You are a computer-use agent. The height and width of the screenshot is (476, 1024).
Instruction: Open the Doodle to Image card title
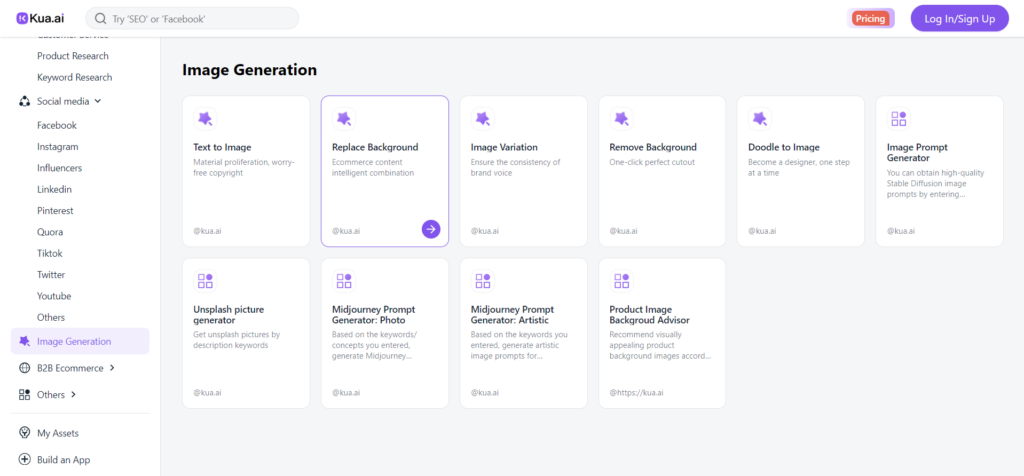tap(784, 148)
